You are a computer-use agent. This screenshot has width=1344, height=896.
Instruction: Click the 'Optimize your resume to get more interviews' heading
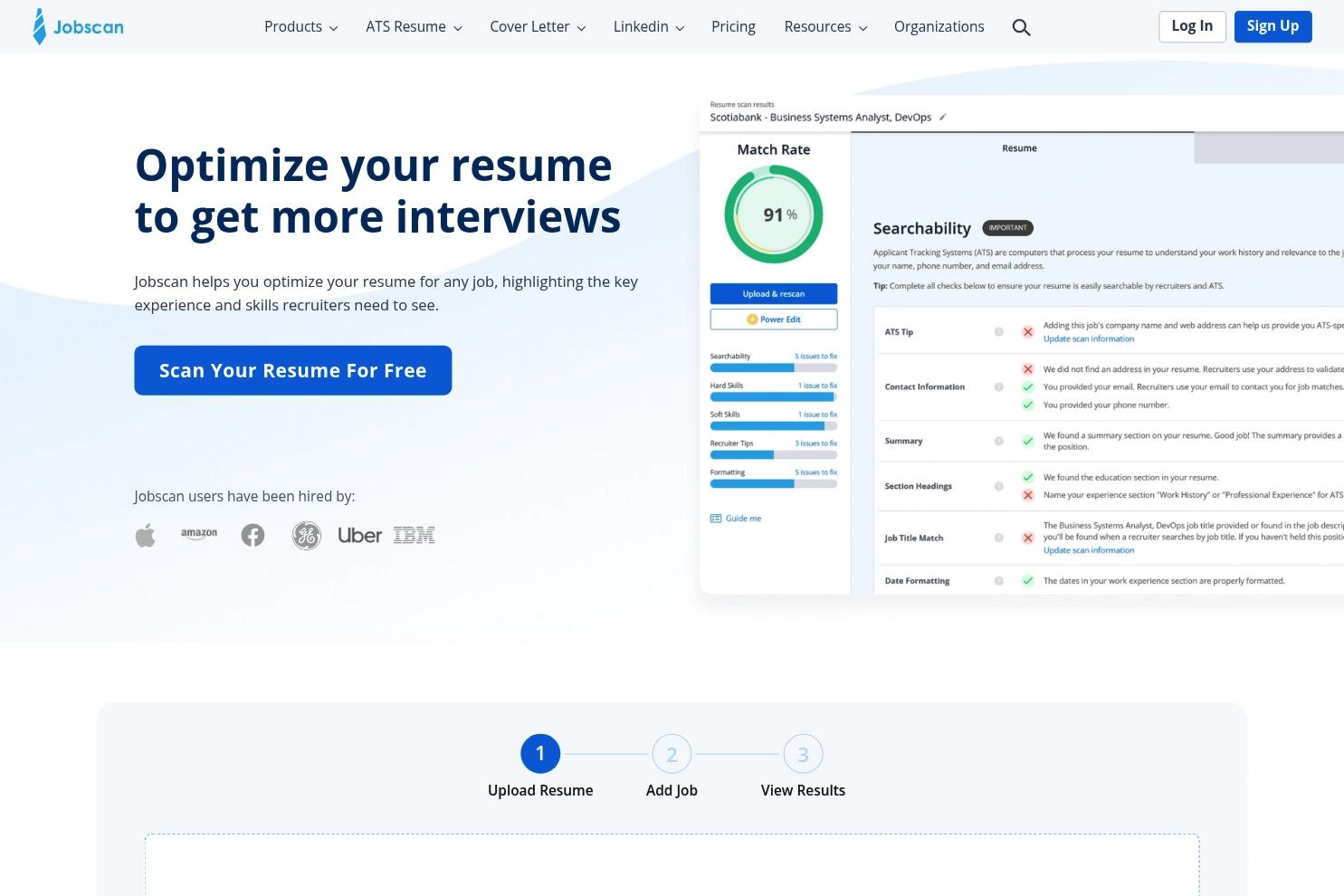pos(378,191)
